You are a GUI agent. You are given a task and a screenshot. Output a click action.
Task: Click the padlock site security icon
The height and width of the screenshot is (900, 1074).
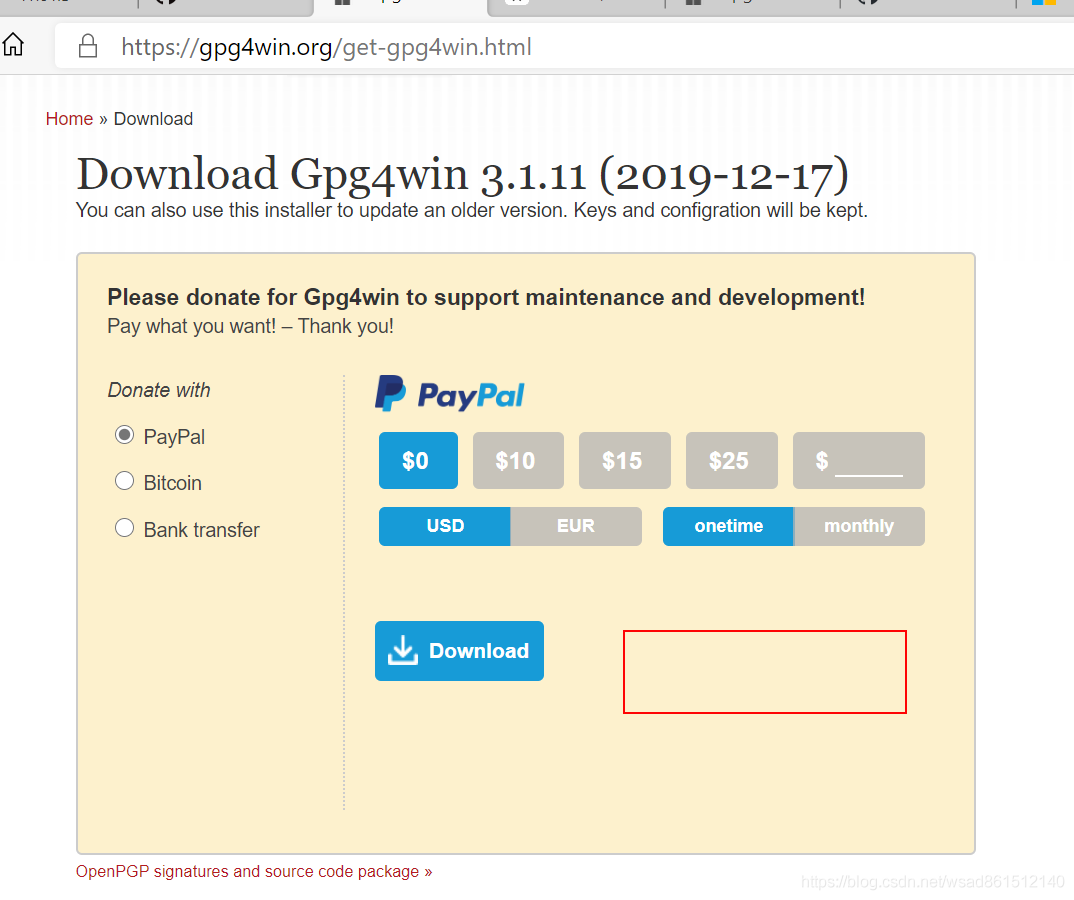click(x=88, y=47)
